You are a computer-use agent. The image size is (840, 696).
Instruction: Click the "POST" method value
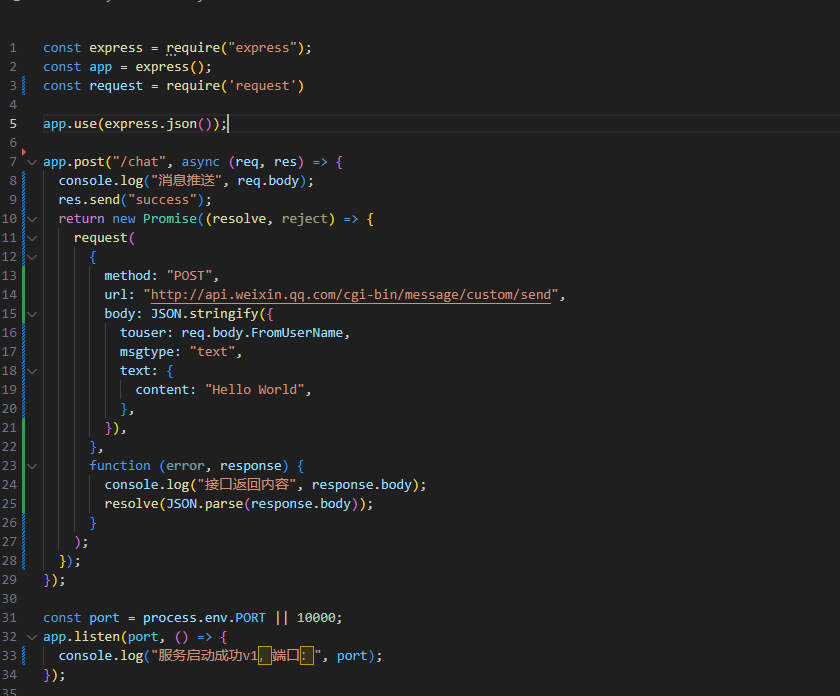(189, 275)
